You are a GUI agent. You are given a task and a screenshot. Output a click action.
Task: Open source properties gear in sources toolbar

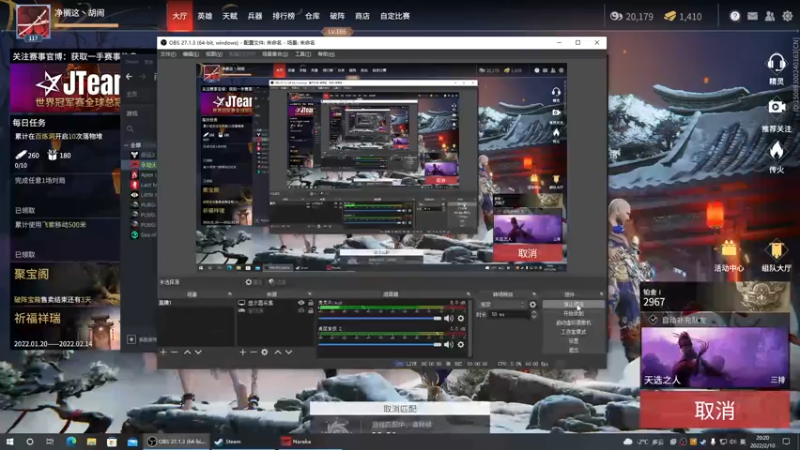(264, 352)
